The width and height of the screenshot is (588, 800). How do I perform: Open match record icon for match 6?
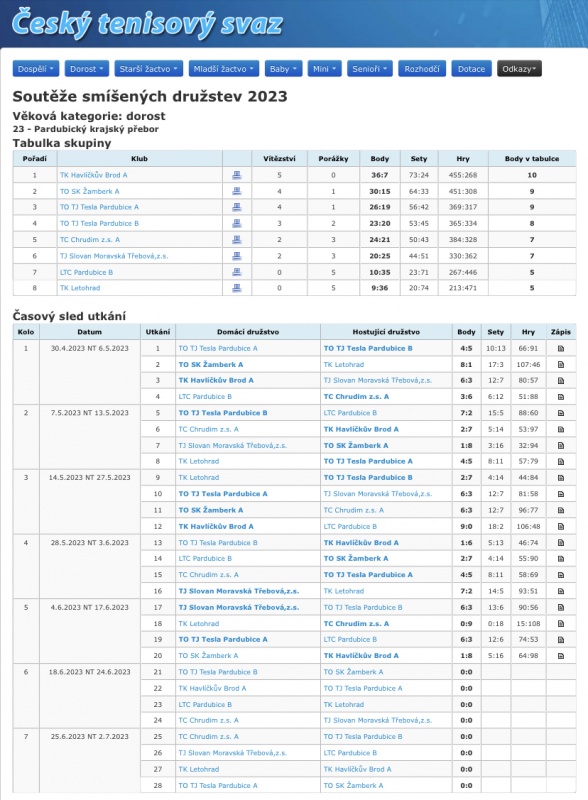pyautogui.click(x=560, y=430)
